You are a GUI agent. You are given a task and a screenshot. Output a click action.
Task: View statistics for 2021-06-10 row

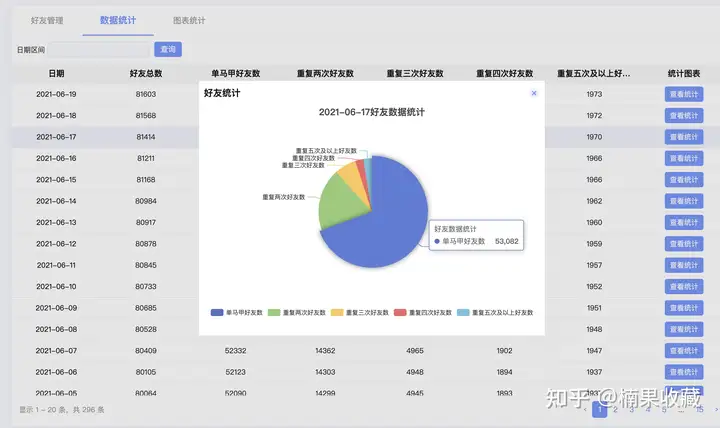pyautogui.click(x=684, y=287)
